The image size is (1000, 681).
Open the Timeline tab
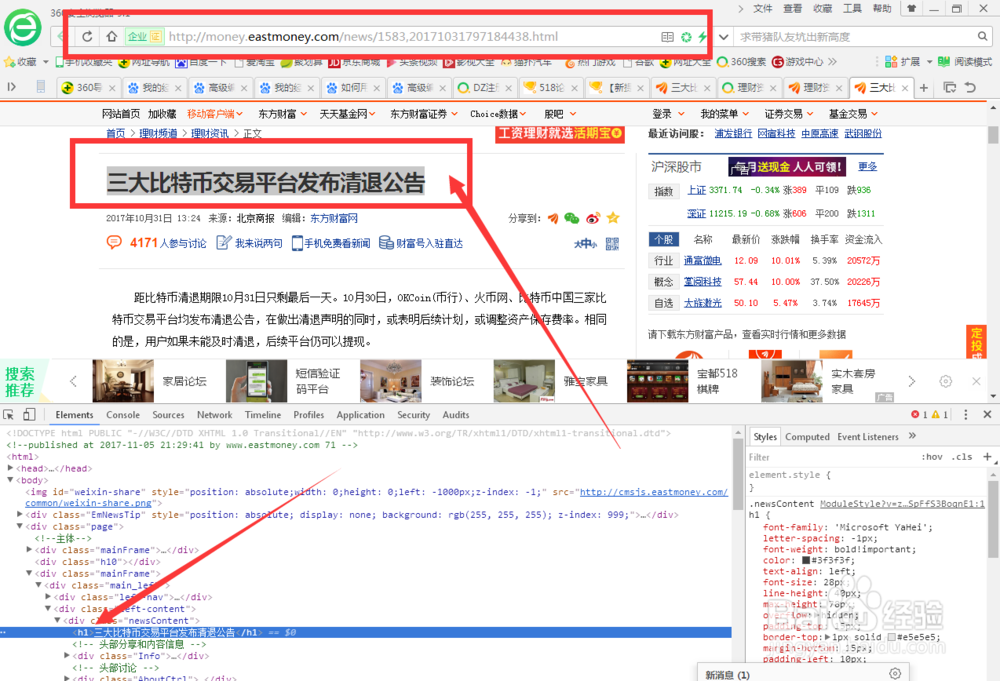click(263, 414)
